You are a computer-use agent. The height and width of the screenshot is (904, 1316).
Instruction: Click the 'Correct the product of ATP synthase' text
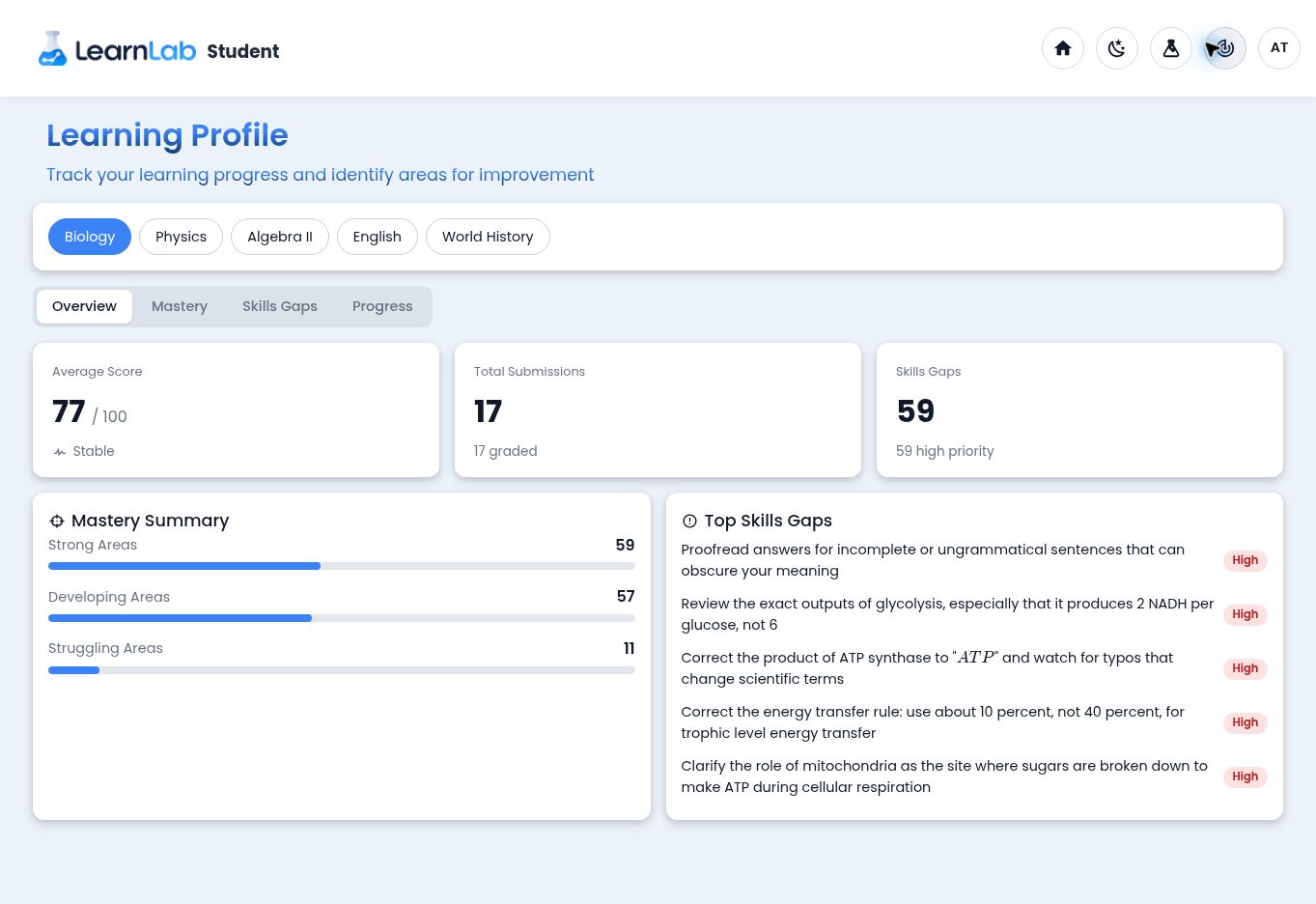tap(927, 668)
